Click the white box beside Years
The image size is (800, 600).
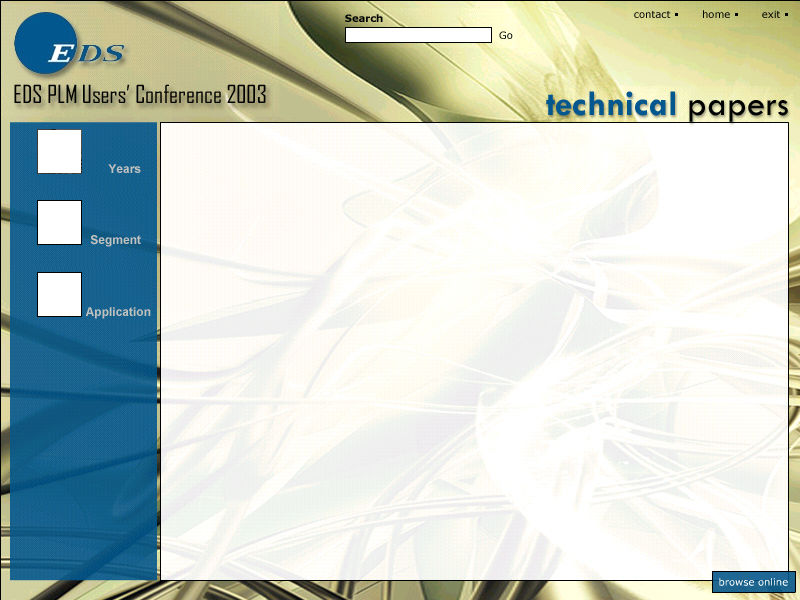(x=59, y=151)
